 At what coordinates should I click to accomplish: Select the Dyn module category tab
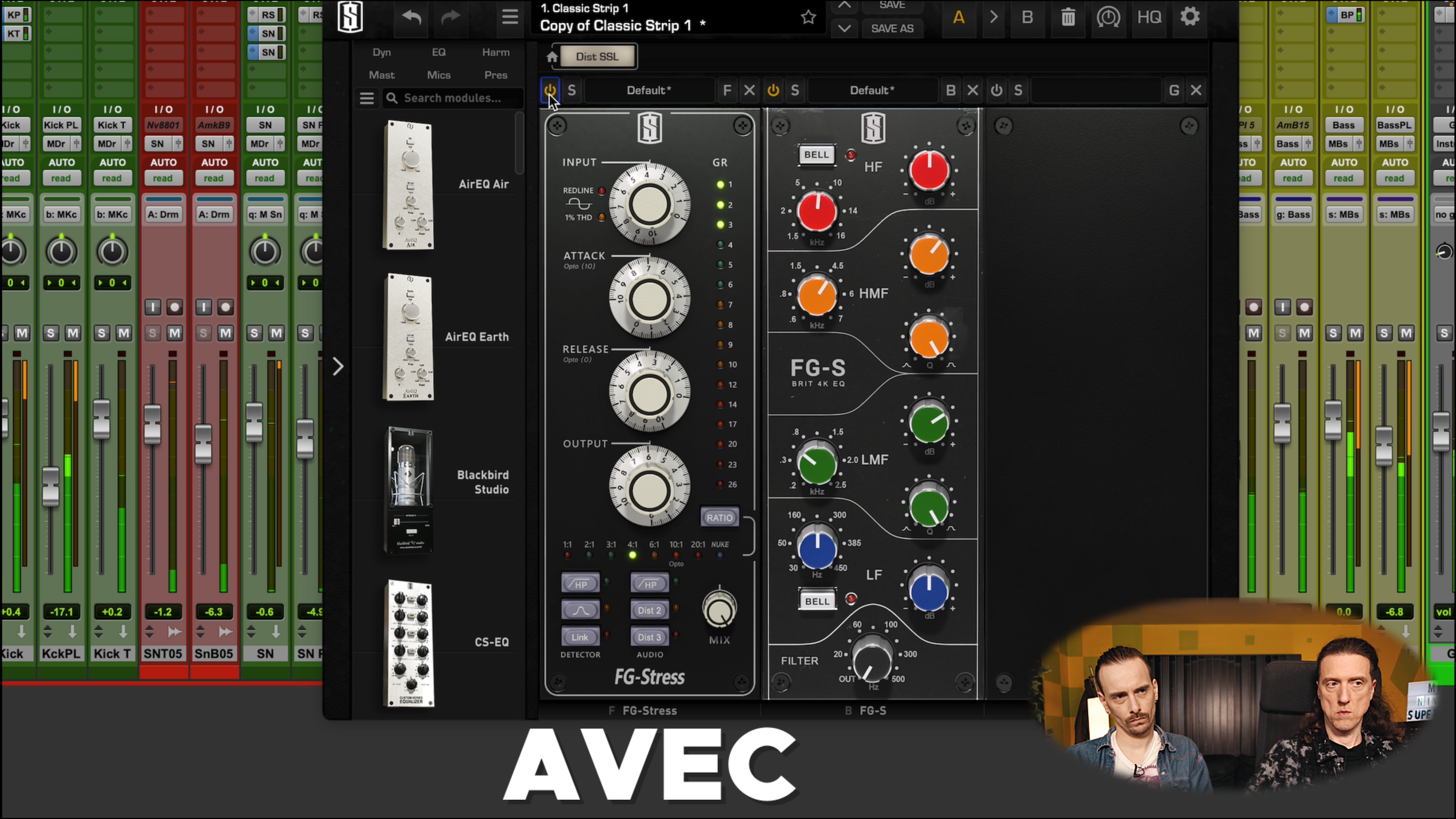coord(381,52)
